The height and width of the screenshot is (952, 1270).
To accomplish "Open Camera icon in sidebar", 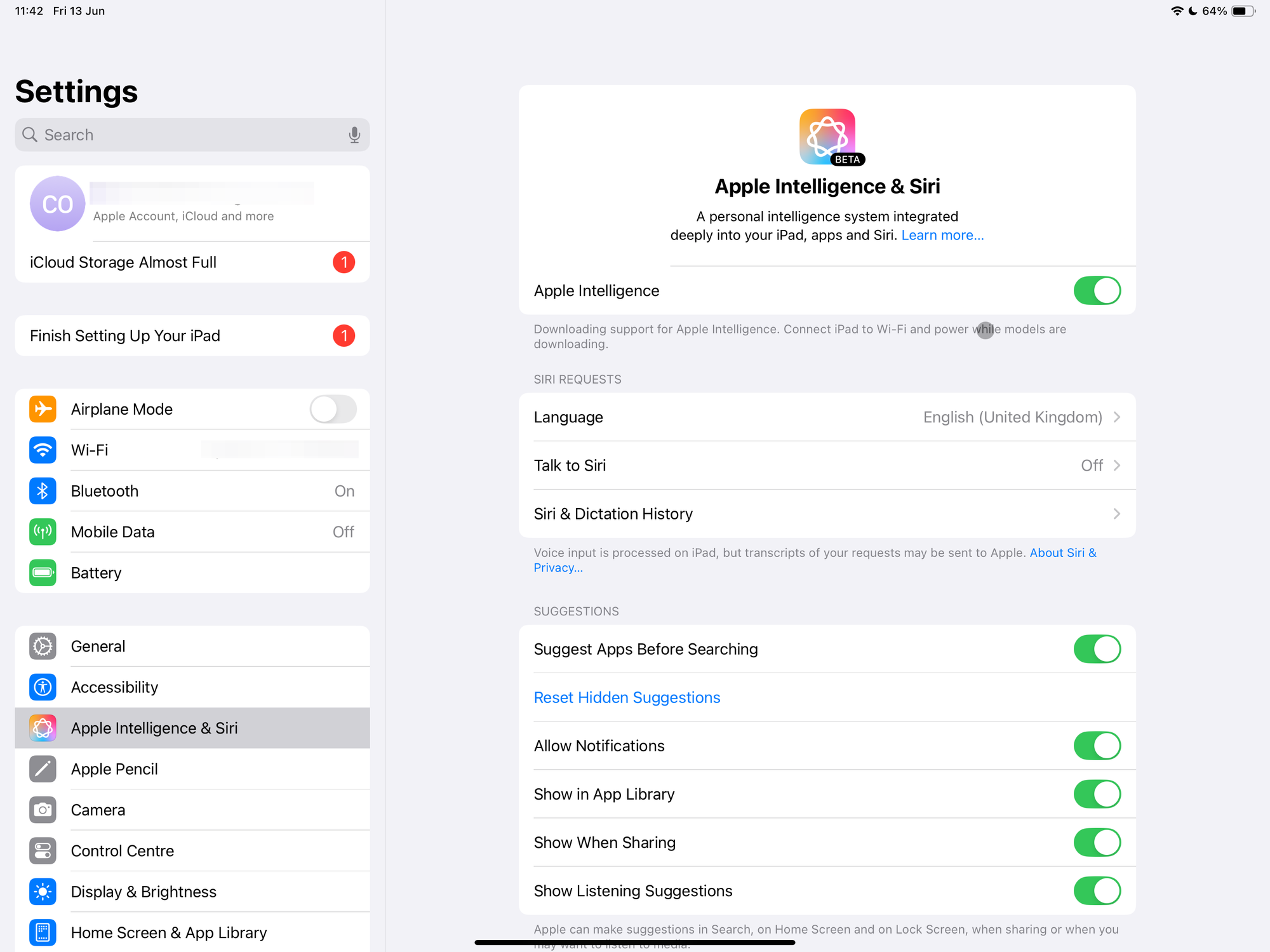I will [x=43, y=810].
